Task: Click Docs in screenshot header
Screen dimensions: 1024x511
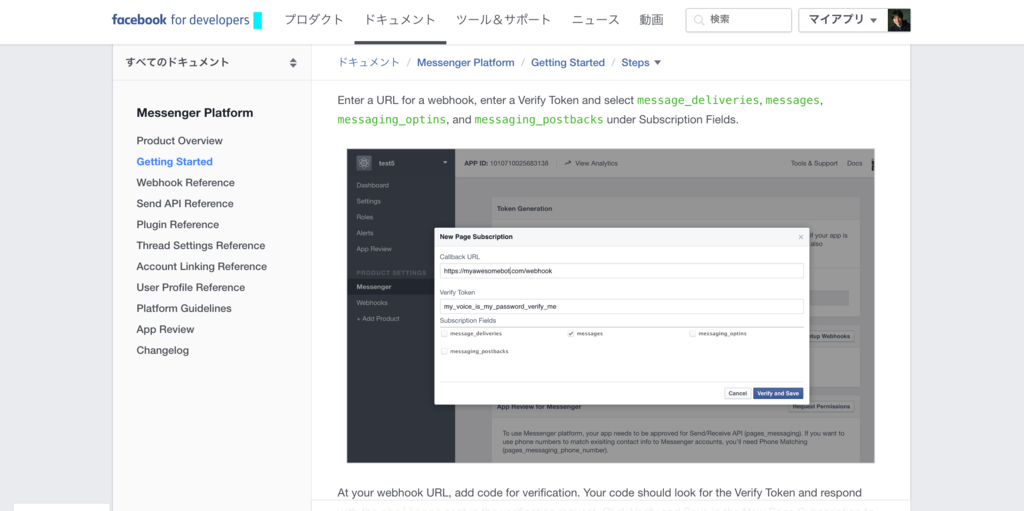Action: (x=854, y=163)
